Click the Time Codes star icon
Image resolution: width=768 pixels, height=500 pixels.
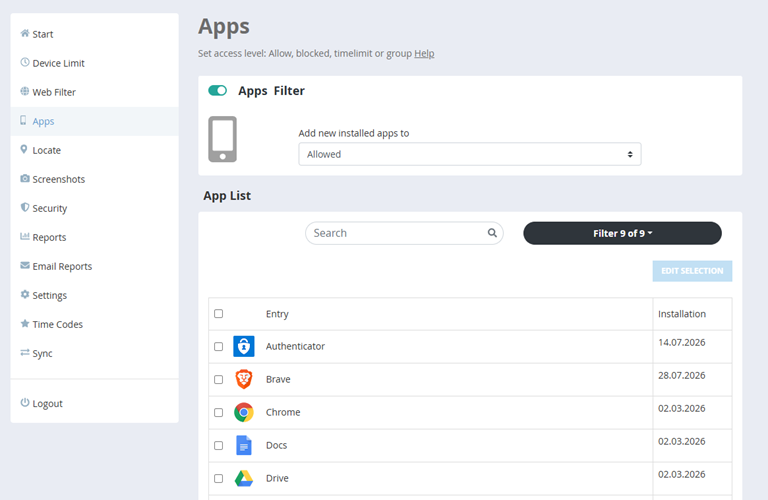pyautogui.click(x=24, y=323)
